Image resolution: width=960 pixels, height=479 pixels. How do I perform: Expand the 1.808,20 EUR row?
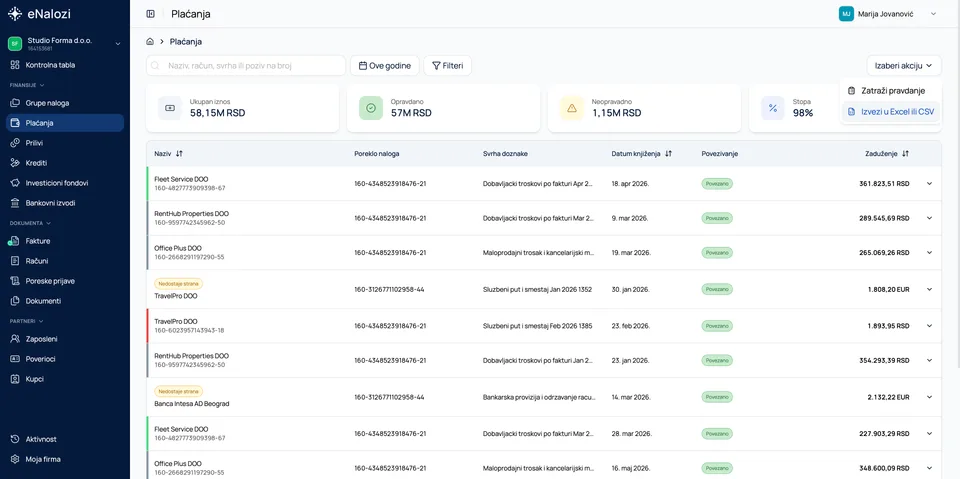[929, 289]
